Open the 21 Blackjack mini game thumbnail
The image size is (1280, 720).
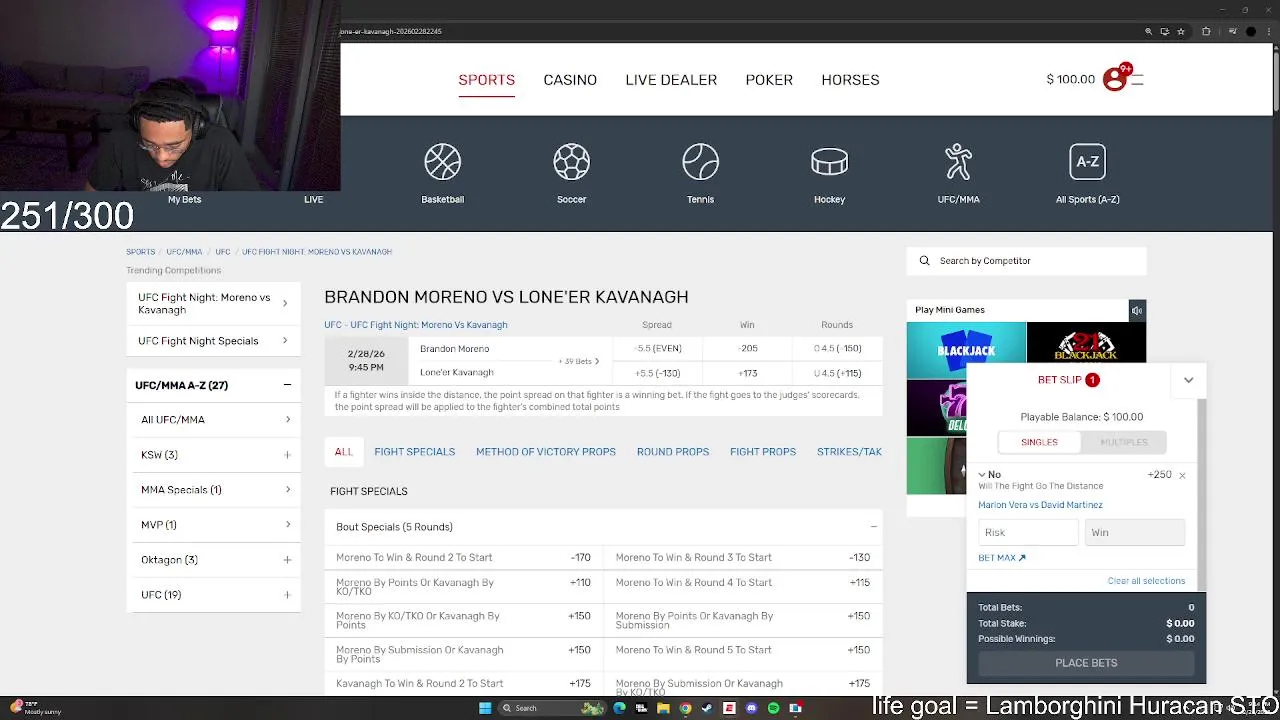[x=1086, y=342]
